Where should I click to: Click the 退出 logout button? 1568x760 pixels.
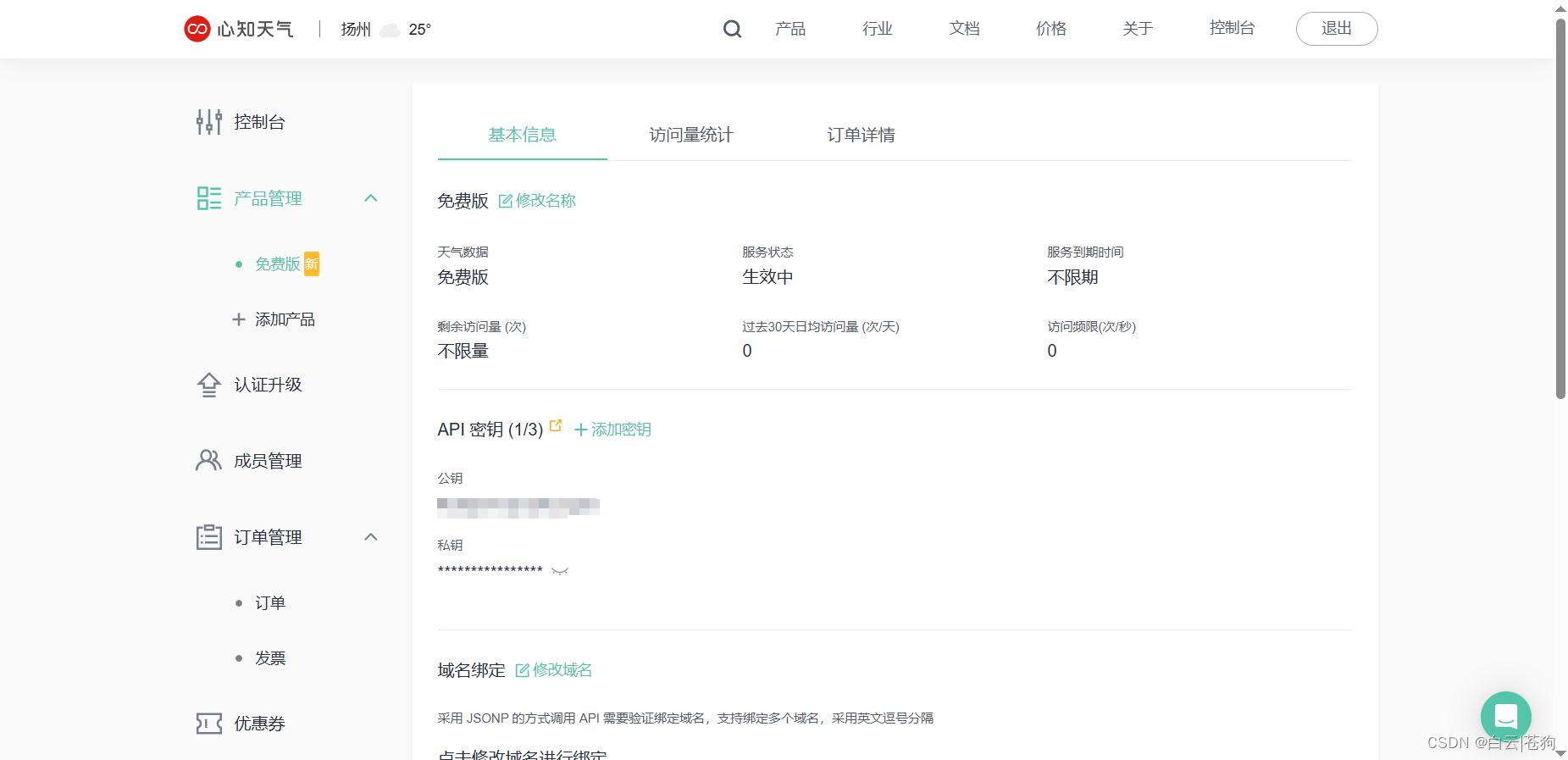click(1337, 29)
